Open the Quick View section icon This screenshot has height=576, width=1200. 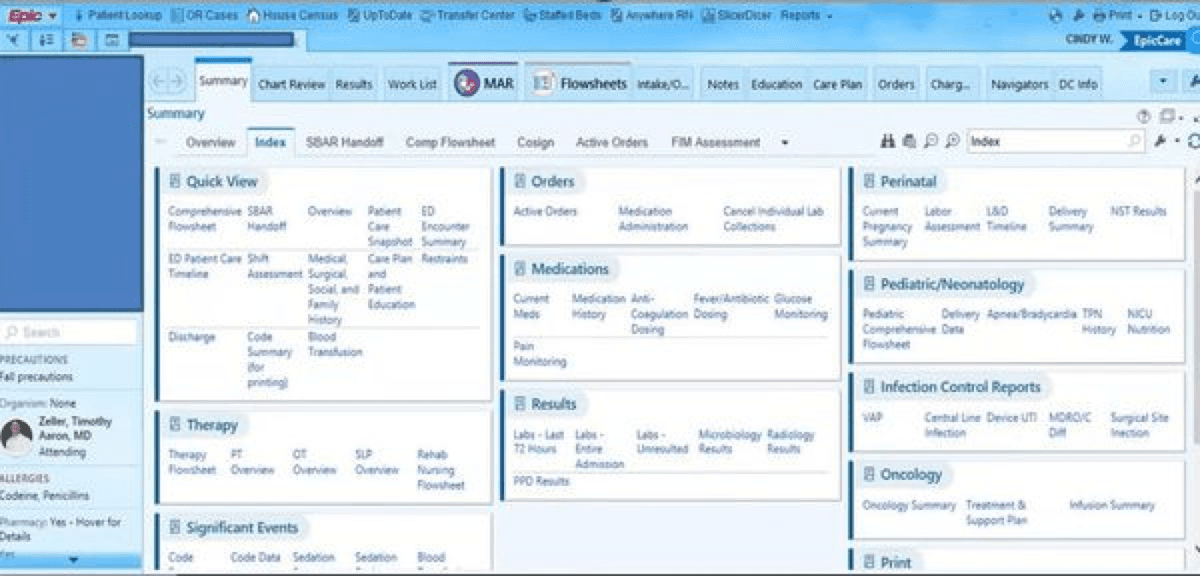coord(174,181)
